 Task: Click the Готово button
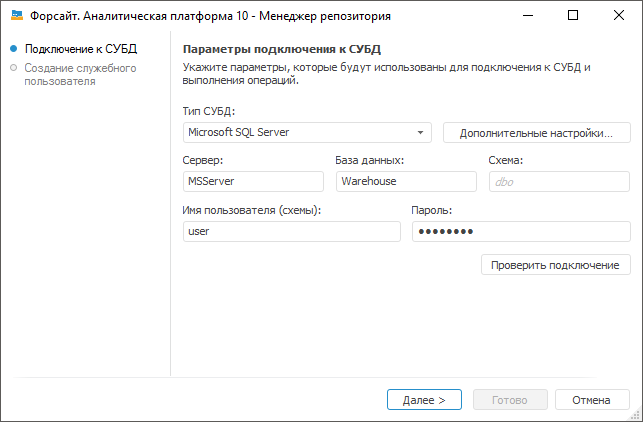[x=510, y=400]
